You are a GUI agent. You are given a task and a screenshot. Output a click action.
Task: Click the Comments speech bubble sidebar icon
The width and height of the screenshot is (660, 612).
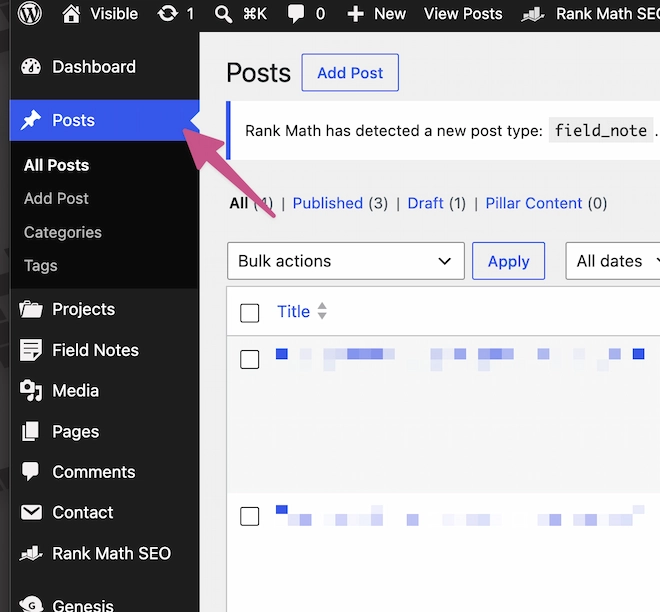pos(30,472)
